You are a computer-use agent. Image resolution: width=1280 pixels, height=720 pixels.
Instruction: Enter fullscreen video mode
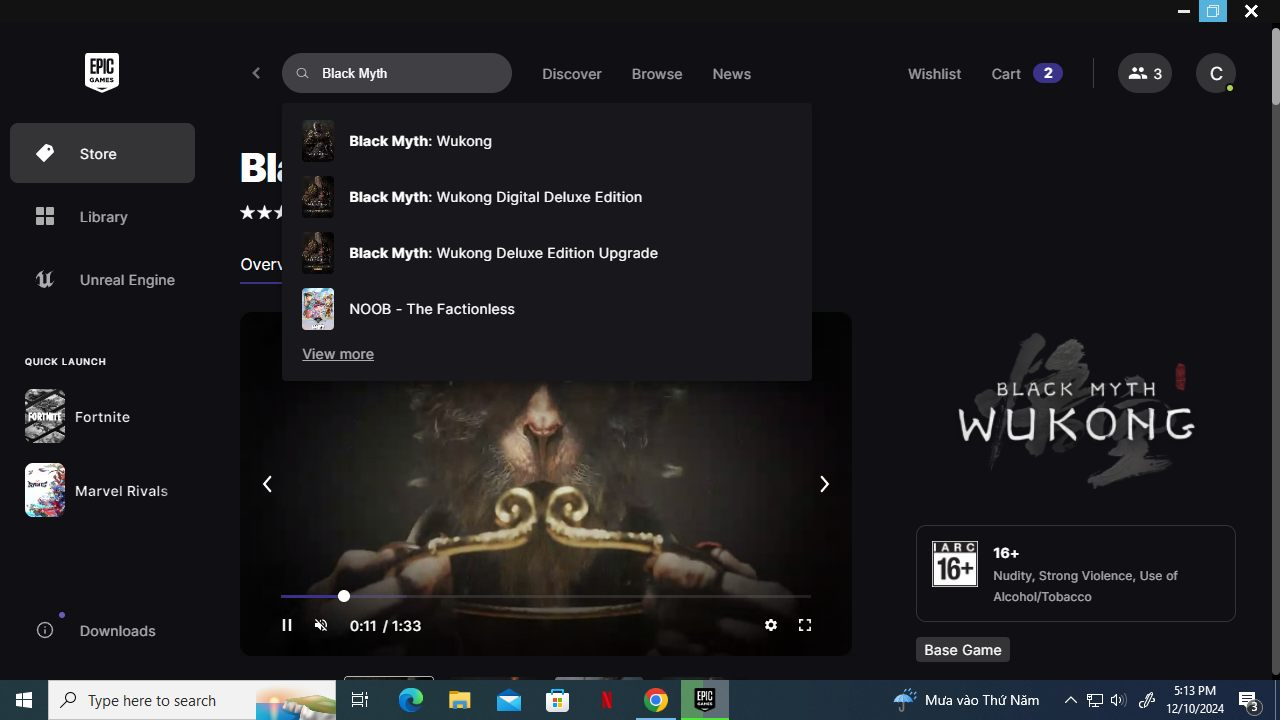(x=804, y=625)
